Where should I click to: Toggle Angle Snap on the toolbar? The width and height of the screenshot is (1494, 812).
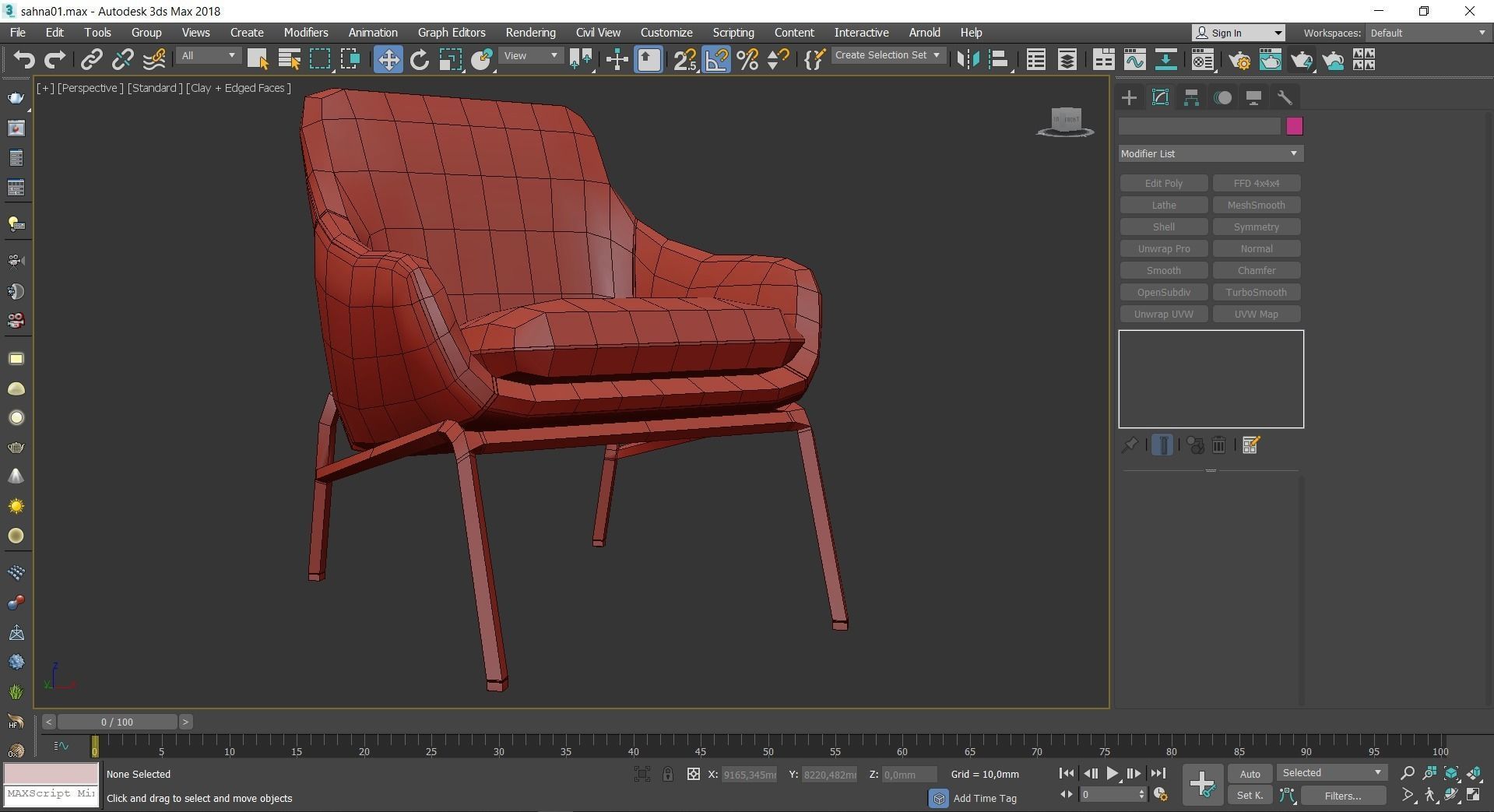(x=717, y=60)
